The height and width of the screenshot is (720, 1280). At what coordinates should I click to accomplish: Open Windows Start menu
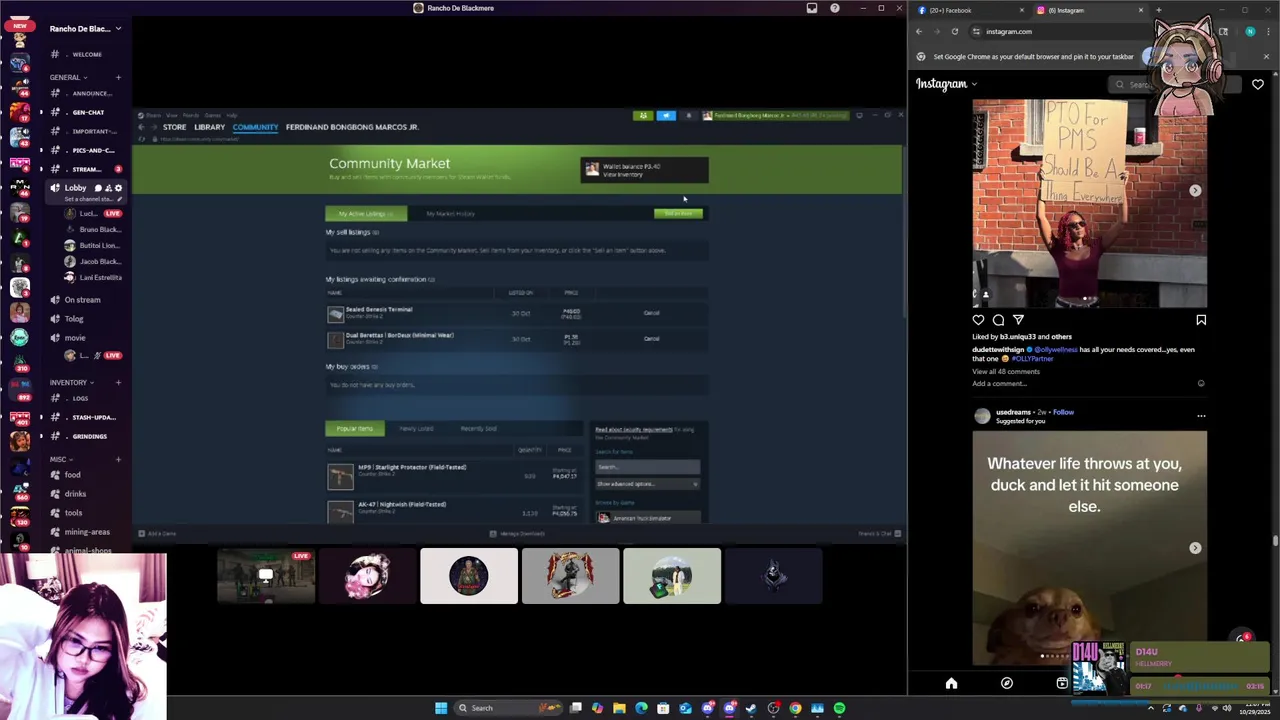[441, 708]
